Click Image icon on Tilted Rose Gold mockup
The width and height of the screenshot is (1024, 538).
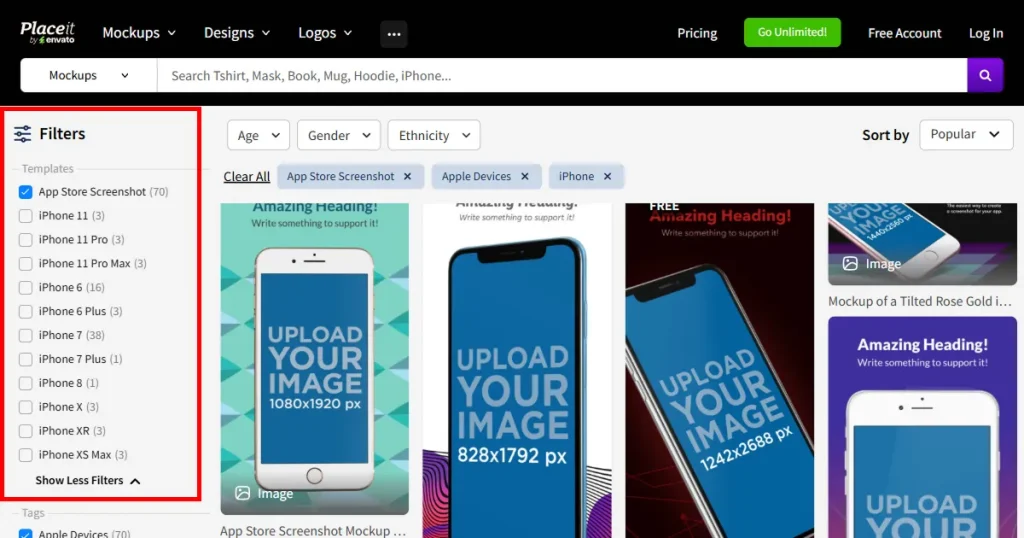850,264
